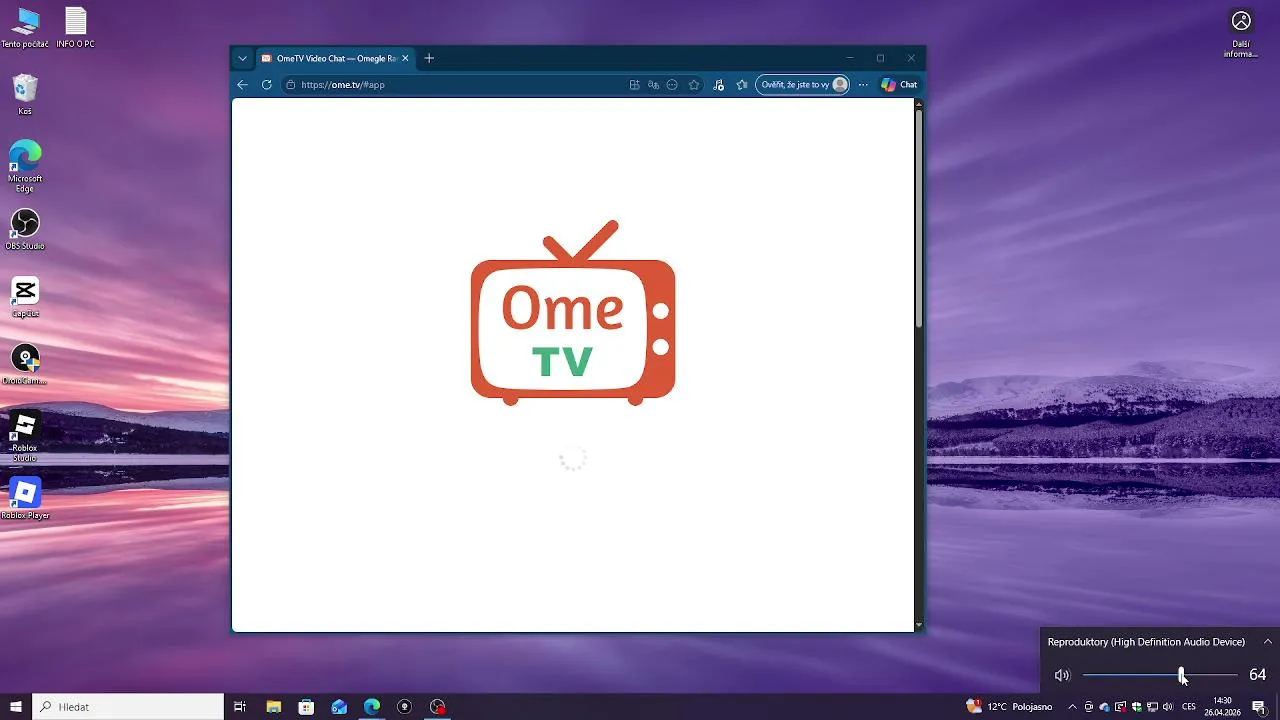Open the Favorites list icon

tap(742, 85)
